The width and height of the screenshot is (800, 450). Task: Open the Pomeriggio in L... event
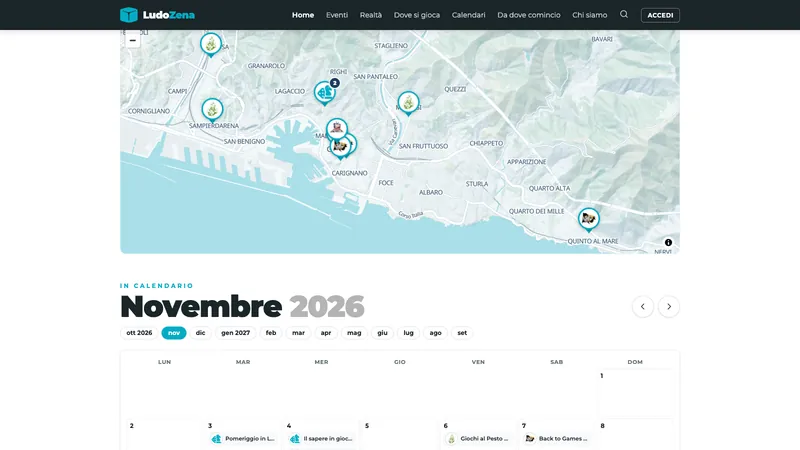pyautogui.click(x=243, y=439)
